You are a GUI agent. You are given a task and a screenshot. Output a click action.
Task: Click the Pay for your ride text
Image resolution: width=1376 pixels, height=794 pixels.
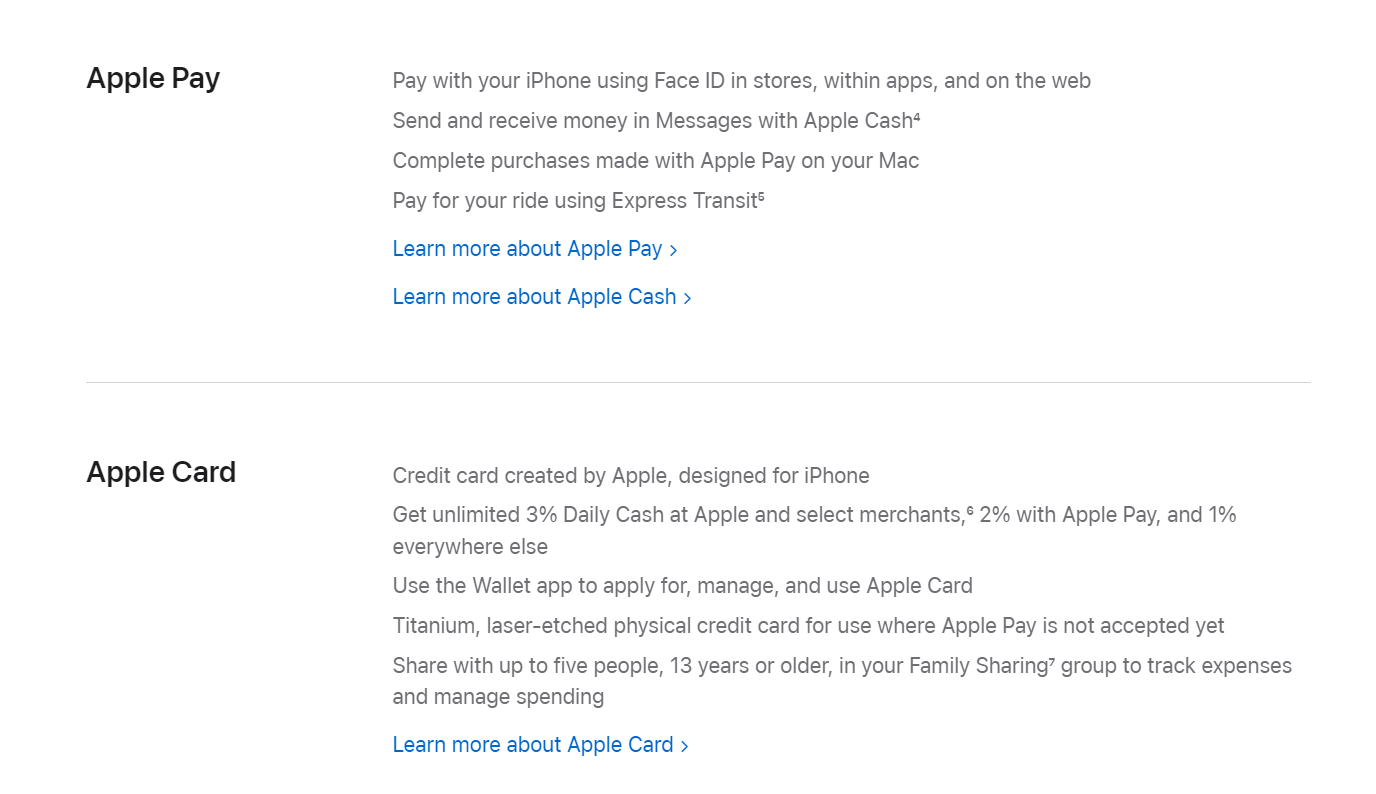[x=578, y=201]
